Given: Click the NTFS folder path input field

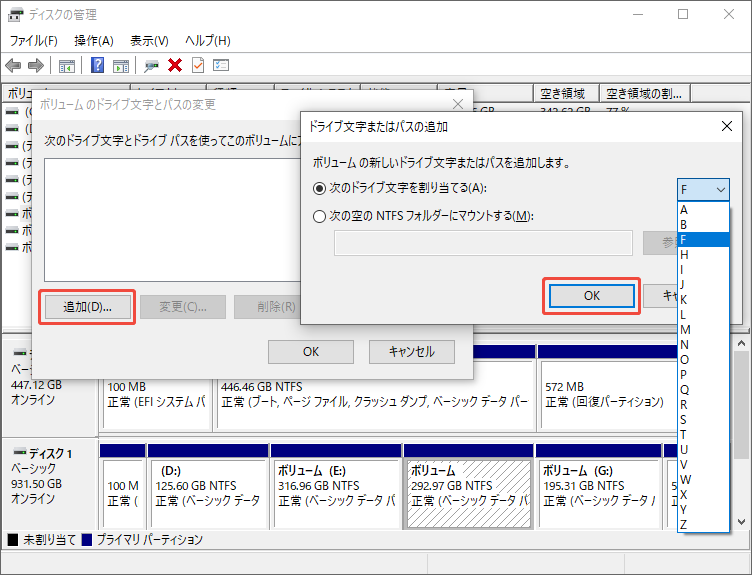Looking at the screenshot, I should (x=483, y=243).
